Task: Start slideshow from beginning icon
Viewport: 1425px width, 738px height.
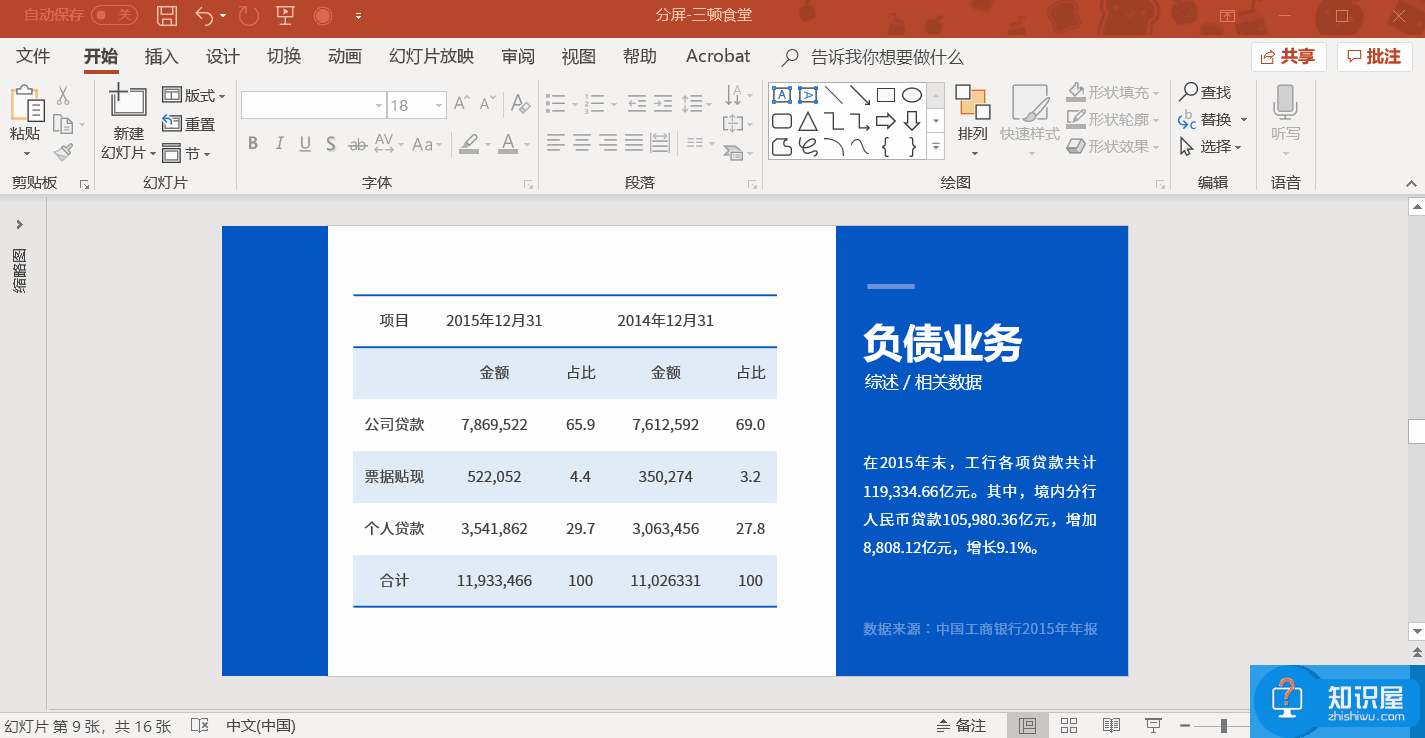Action: (x=285, y=15)
